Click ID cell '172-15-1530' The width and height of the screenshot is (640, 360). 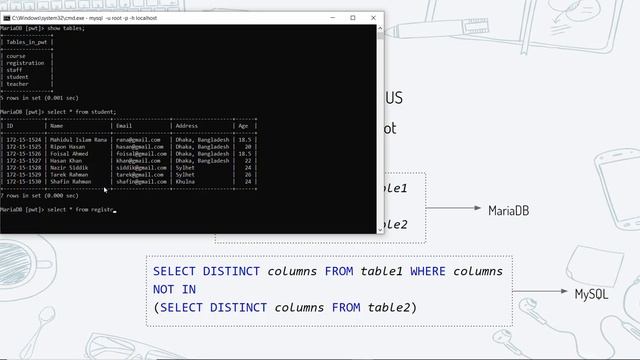point(24,181)
